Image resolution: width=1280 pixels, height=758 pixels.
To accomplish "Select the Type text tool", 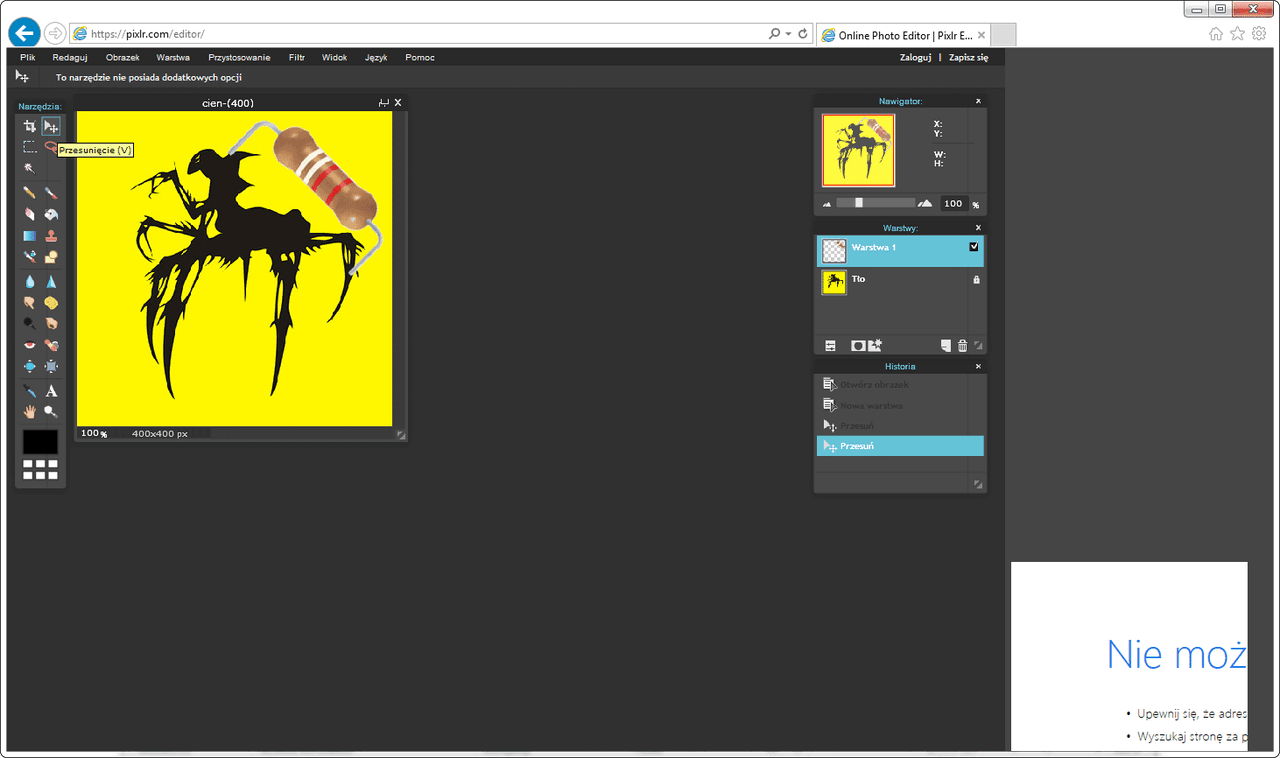I will click(x=51, y=391).
